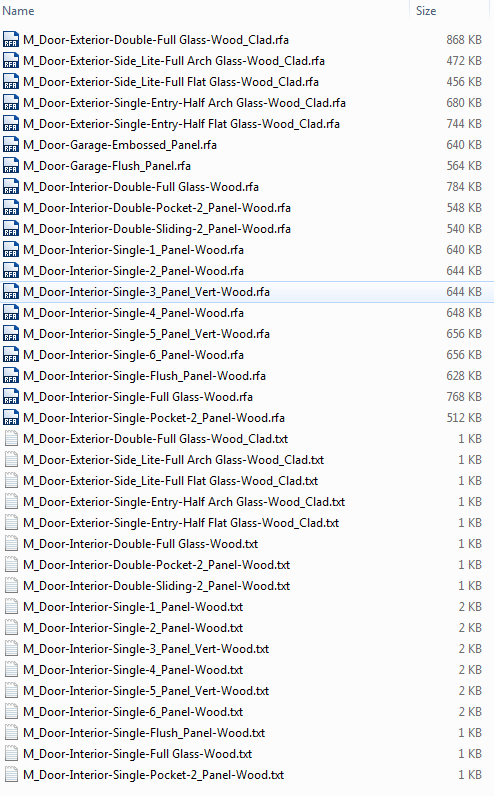Select file name M_Door-Interior-Single-6_Panel-Wood.rfa
This screenshot has width=494, height=796.
coord(134,355)
